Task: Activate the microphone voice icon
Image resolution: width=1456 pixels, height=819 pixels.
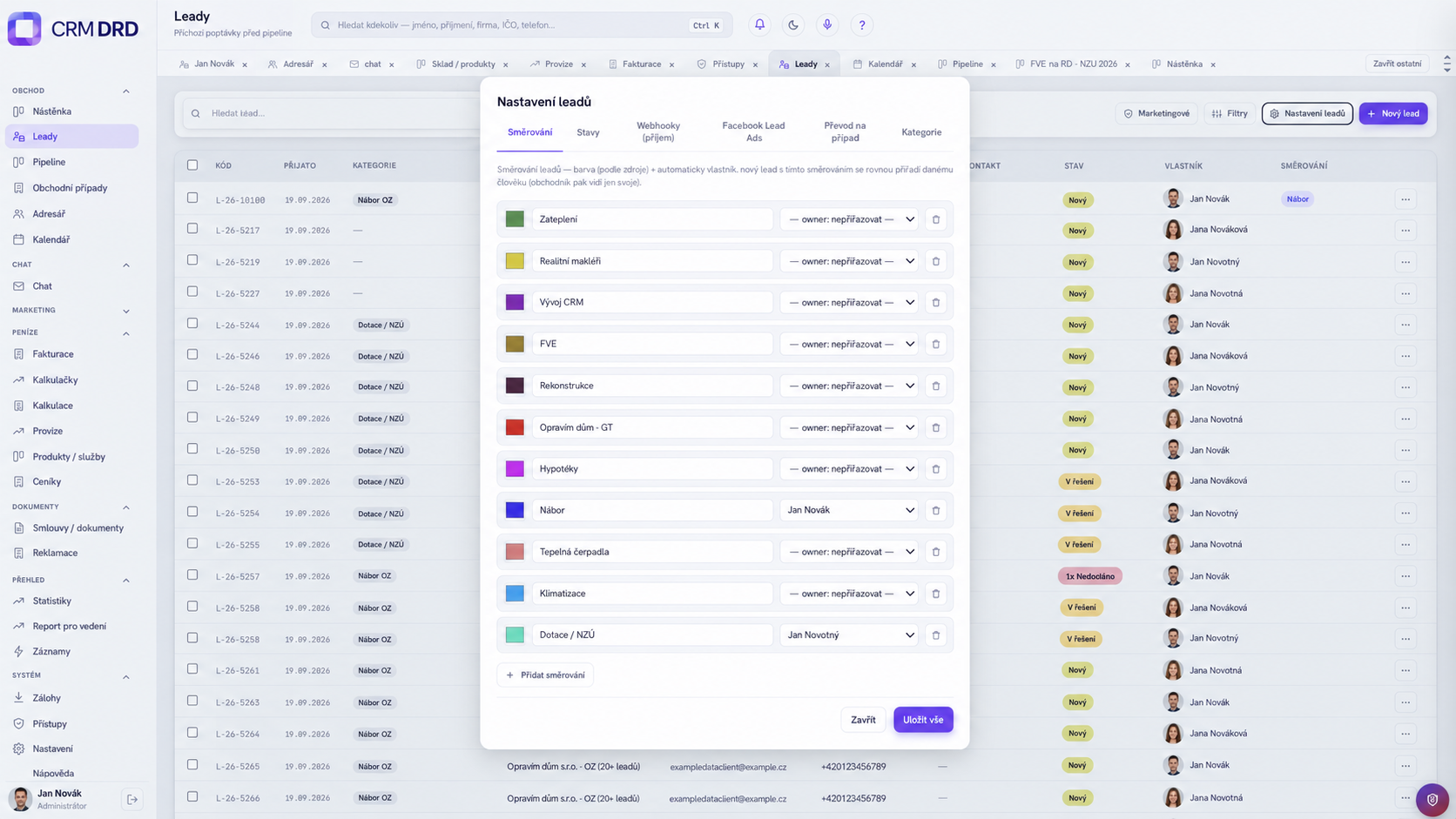Action: pos(827,25)
